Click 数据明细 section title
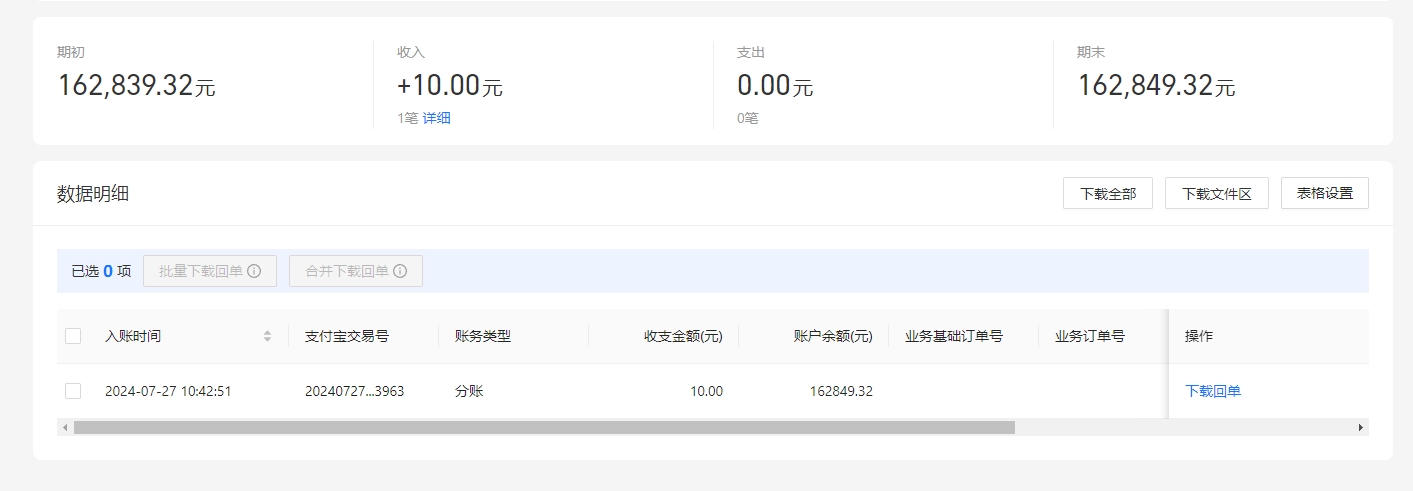 pyautogui.click(x=93, y=194)
